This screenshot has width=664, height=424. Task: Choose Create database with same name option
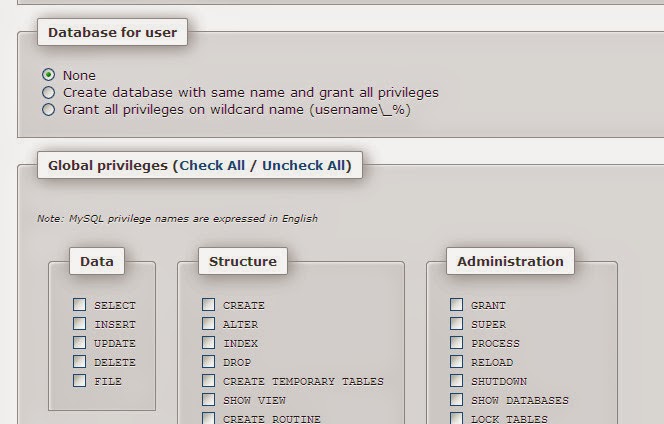tap(48, 92)
